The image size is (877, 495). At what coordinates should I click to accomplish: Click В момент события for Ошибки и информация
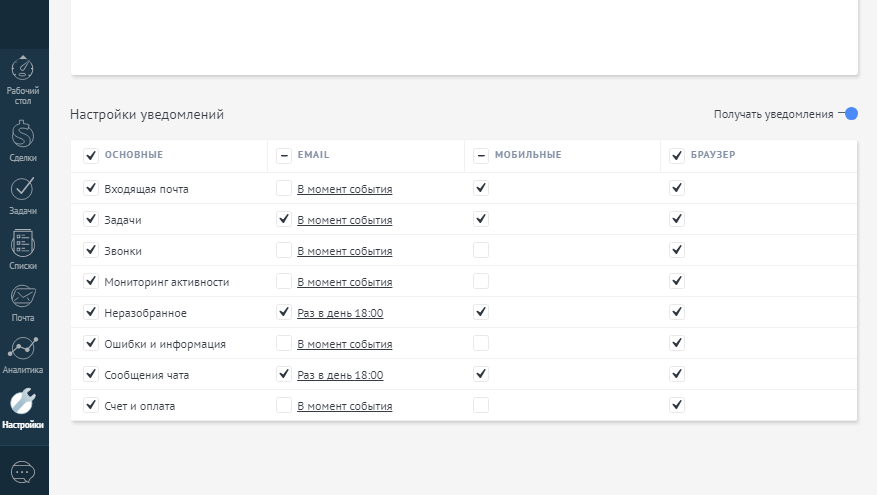click(x=345, y=344)
